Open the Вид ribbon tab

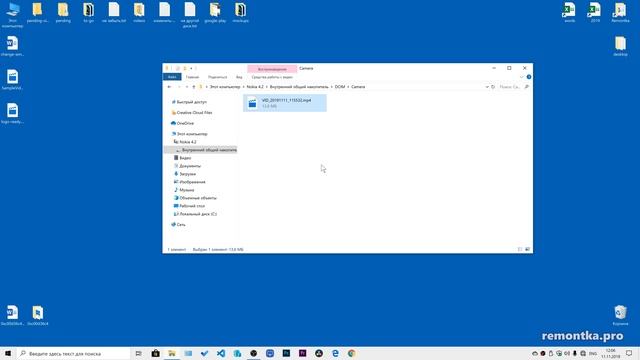(x=239, y=77)
